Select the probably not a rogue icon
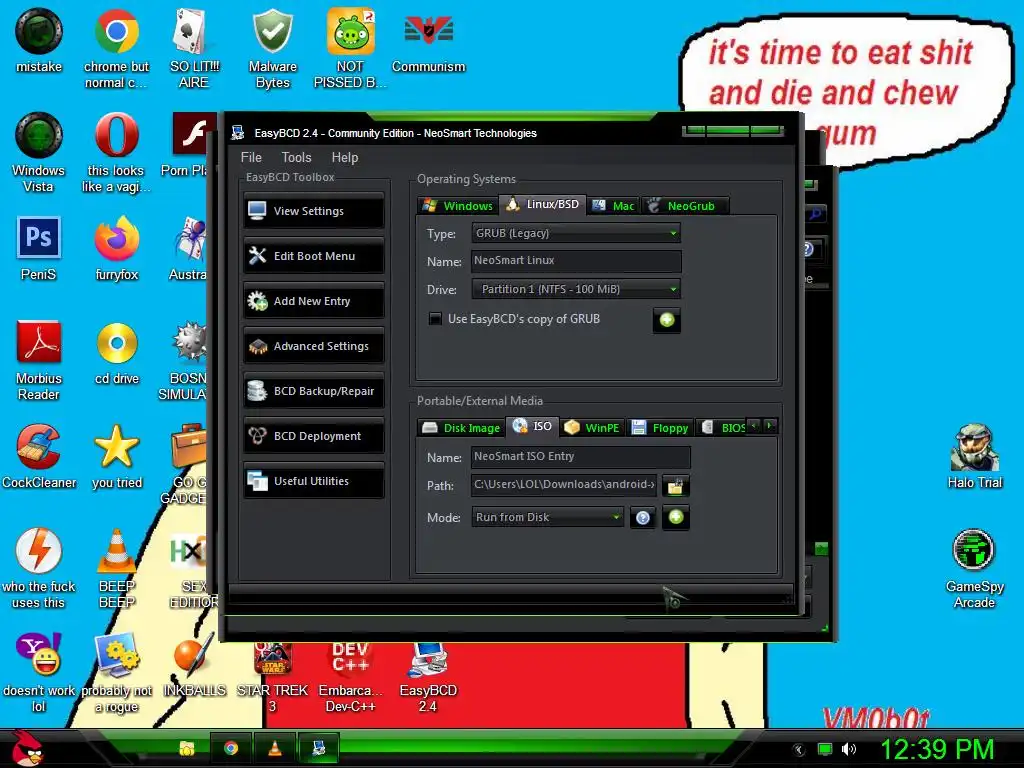 (x=116, y=673)
